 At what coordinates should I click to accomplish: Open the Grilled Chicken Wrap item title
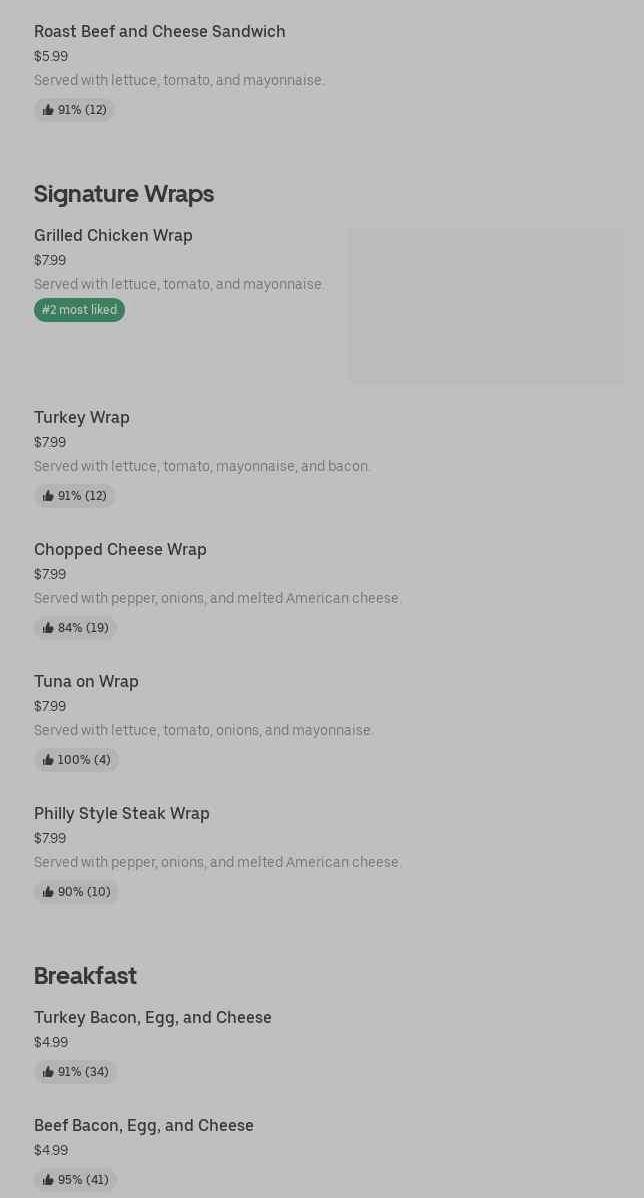tap(113, 236)
